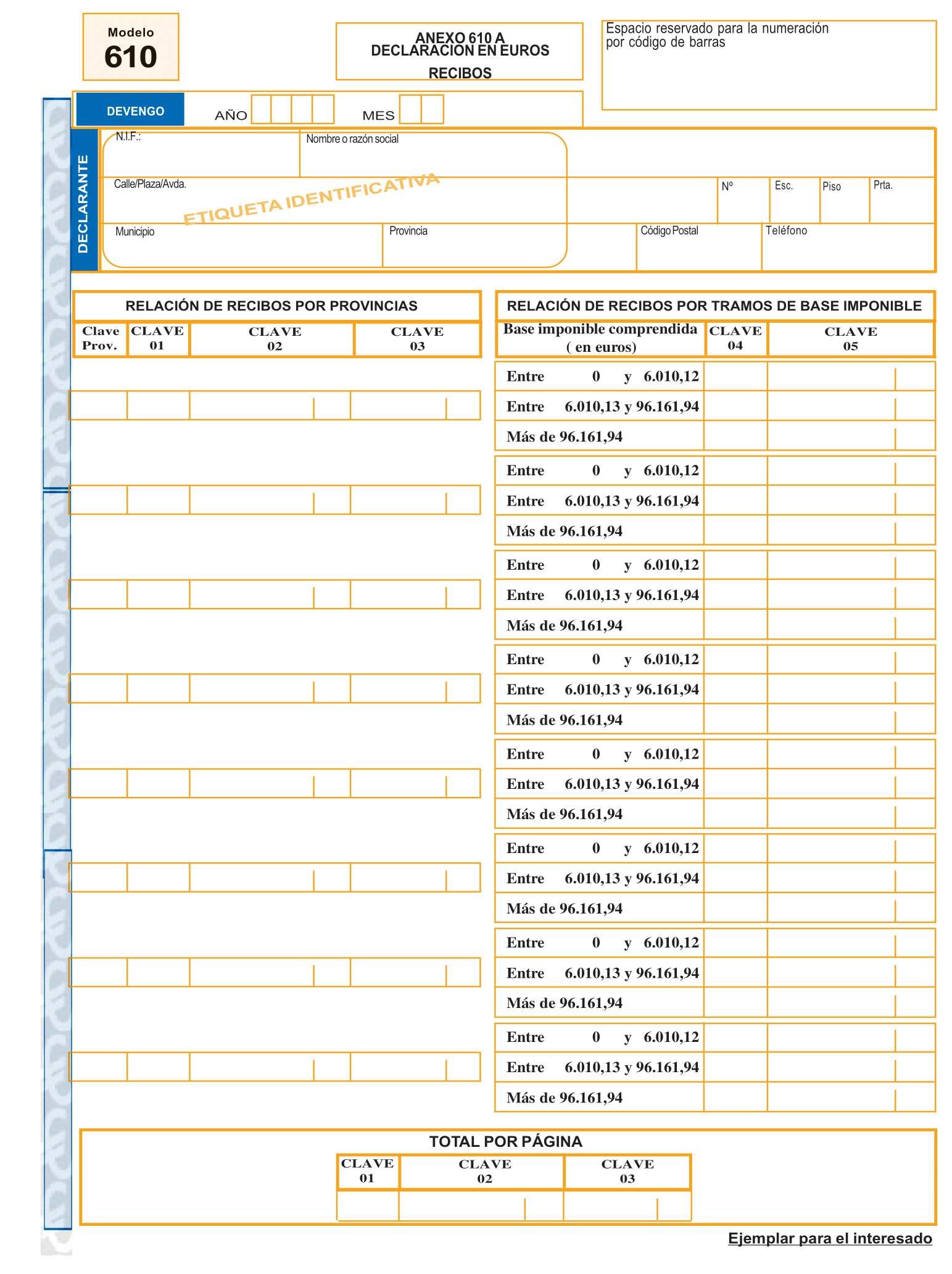Select the Teléfono field
Screen dimensions: 952x1274
point(848,246)
